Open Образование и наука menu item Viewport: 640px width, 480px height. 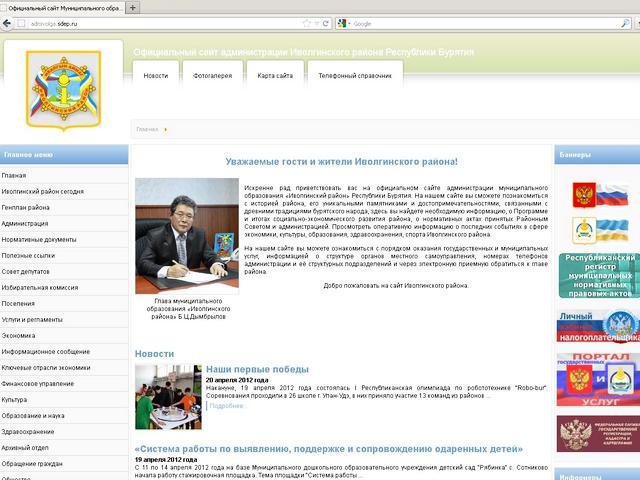(x=64, y=416)
